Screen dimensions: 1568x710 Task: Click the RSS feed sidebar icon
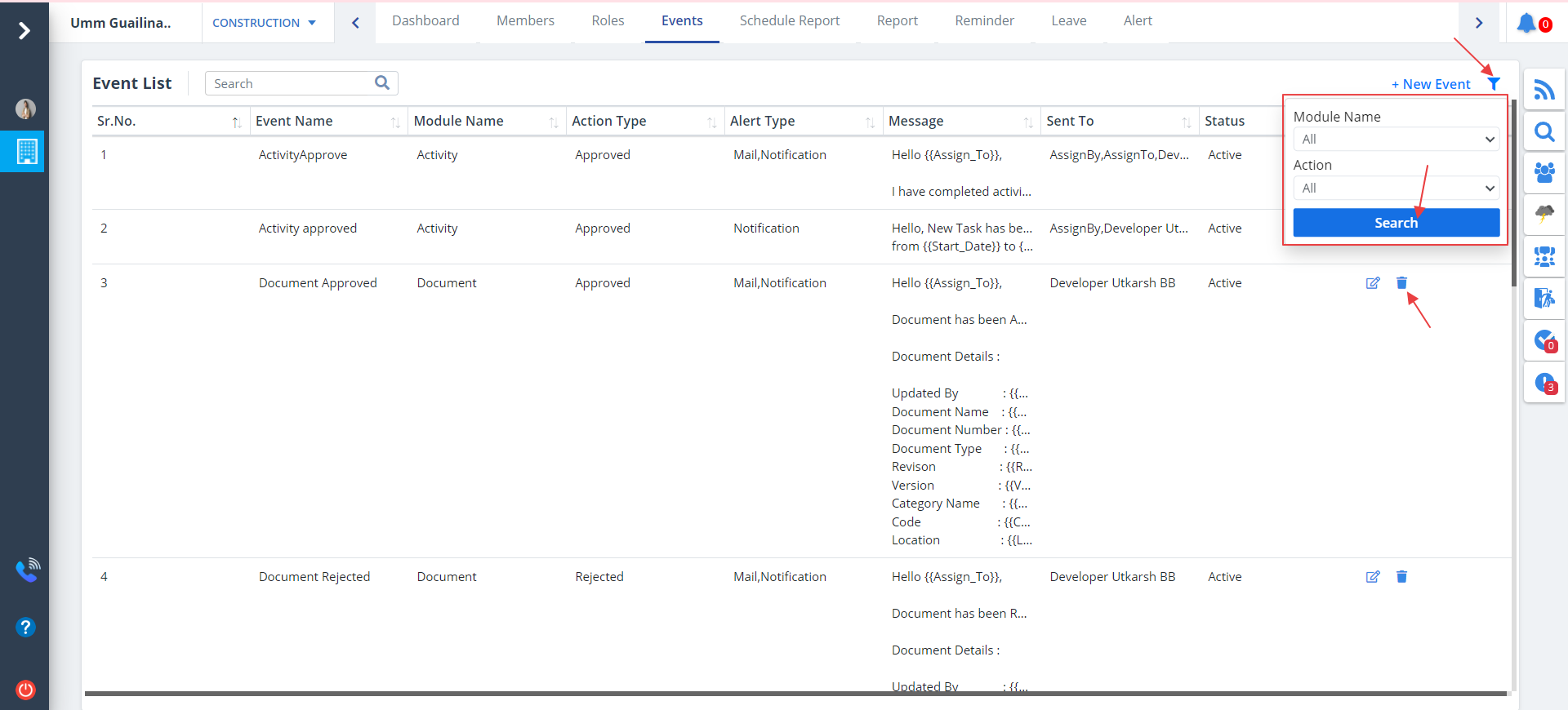pos(1543,90)
